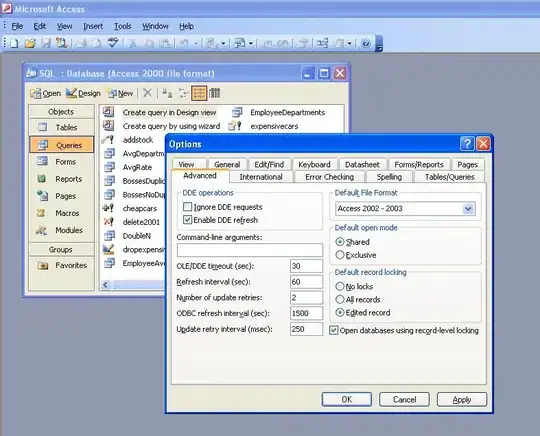Select Reports in the Objects bar

(x=61, y=179)
